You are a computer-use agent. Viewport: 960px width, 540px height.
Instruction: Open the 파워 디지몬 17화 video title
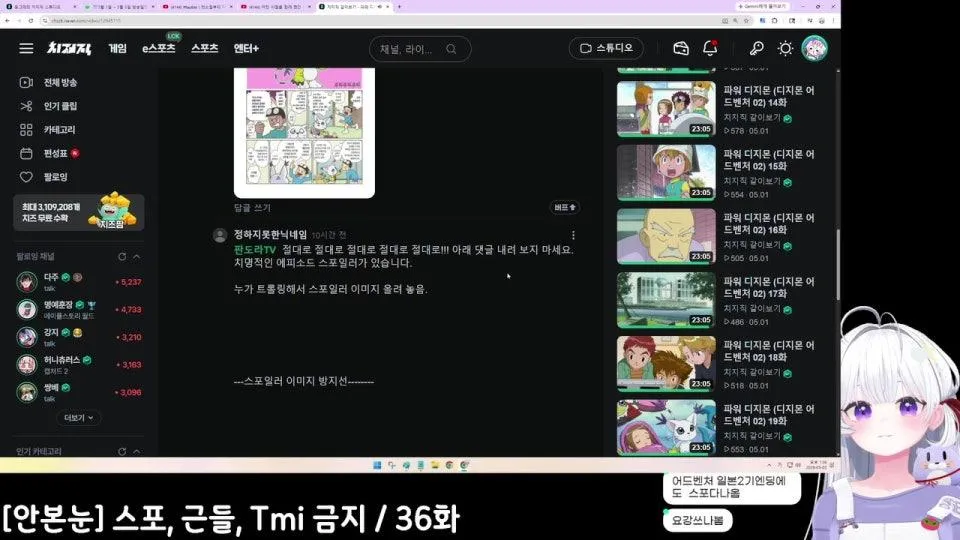coord(768,287)
